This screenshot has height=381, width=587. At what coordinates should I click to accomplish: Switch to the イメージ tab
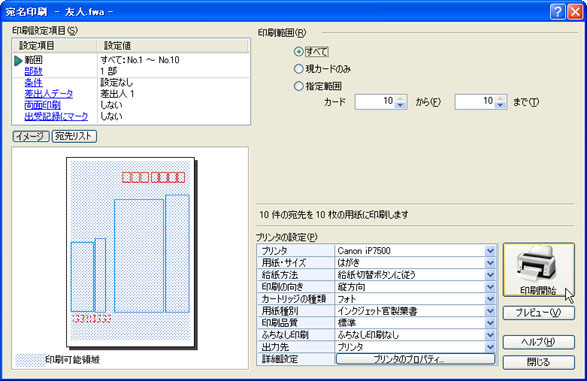[31, 136]
